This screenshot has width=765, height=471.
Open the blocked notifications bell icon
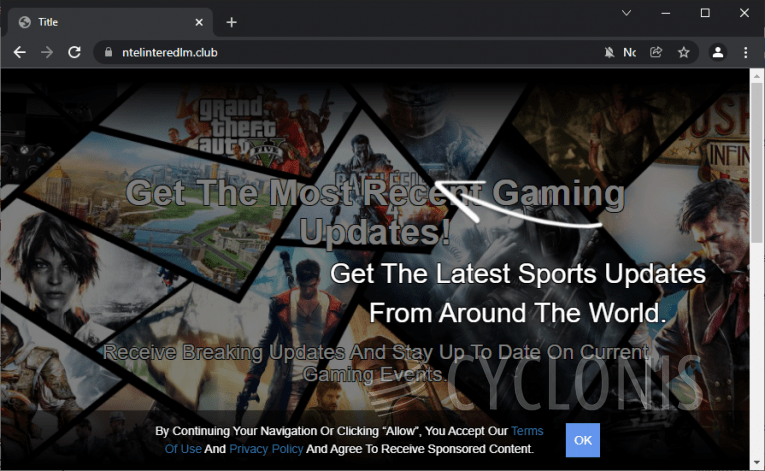[x=608, y=52]
